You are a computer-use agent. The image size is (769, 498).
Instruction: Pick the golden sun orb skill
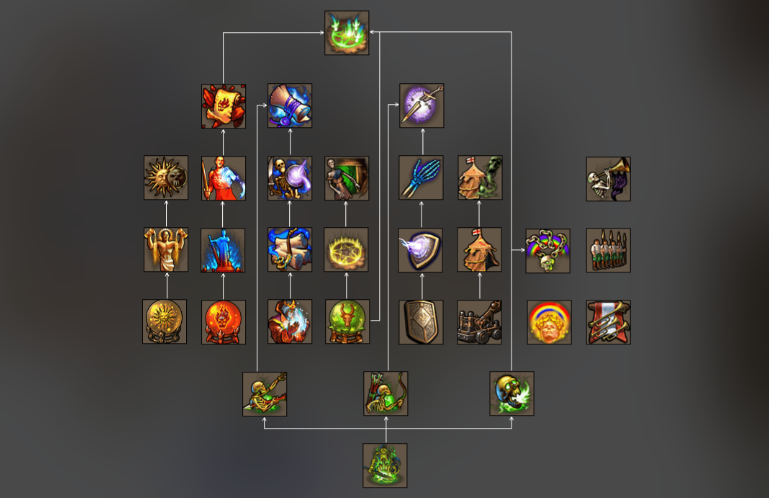pyautogui.click(x=165, y=321)
